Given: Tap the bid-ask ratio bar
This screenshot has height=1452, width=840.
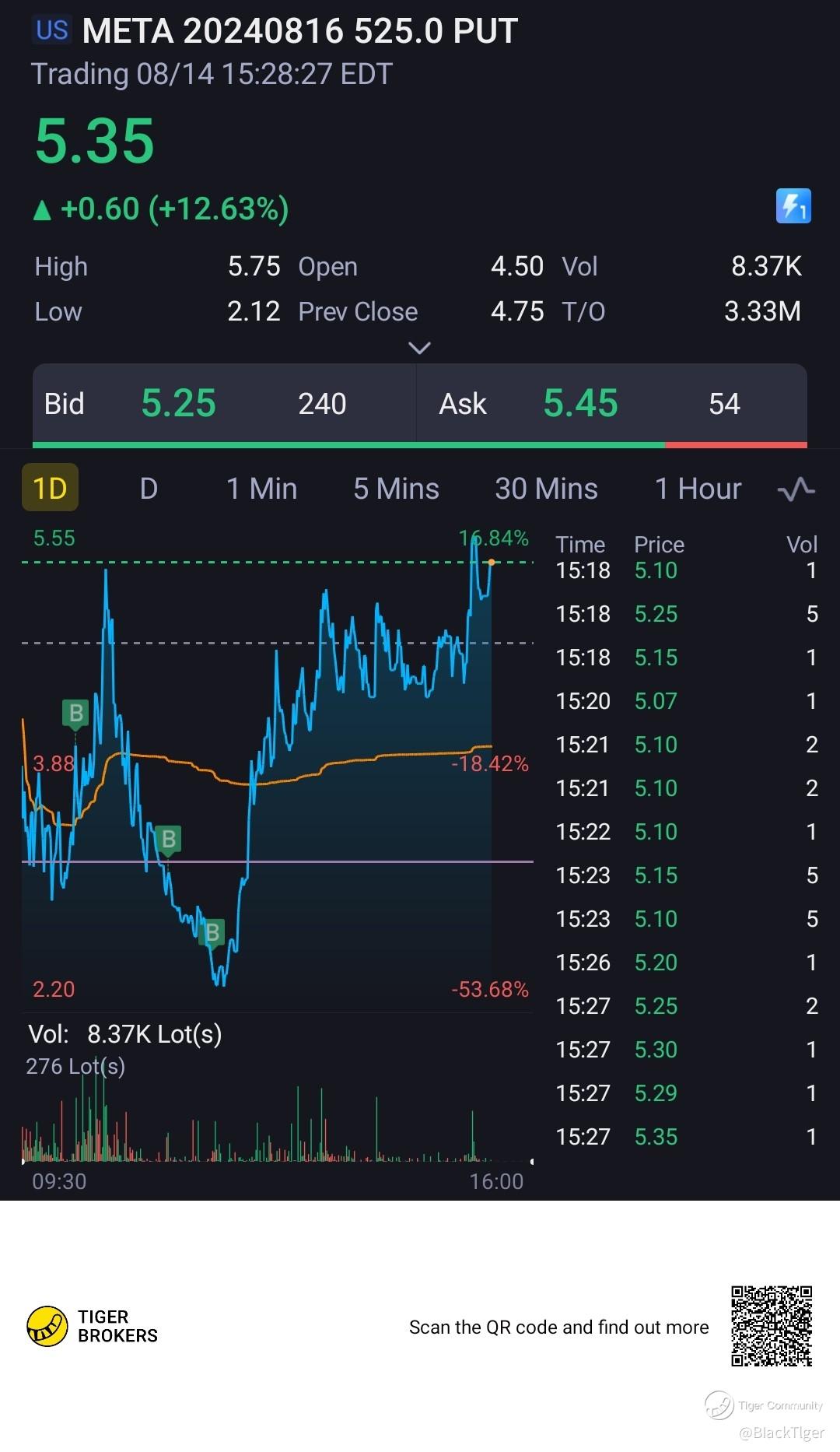Looking at the screenshot, I should 419,445.
